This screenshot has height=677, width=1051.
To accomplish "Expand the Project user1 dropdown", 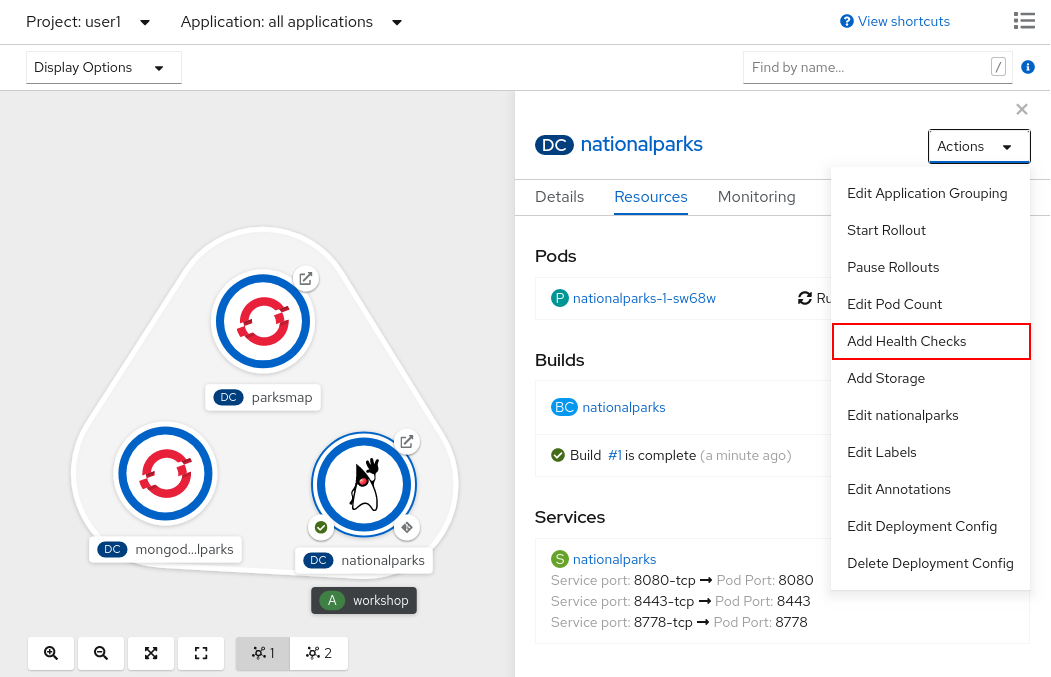I will pos(89,22).
